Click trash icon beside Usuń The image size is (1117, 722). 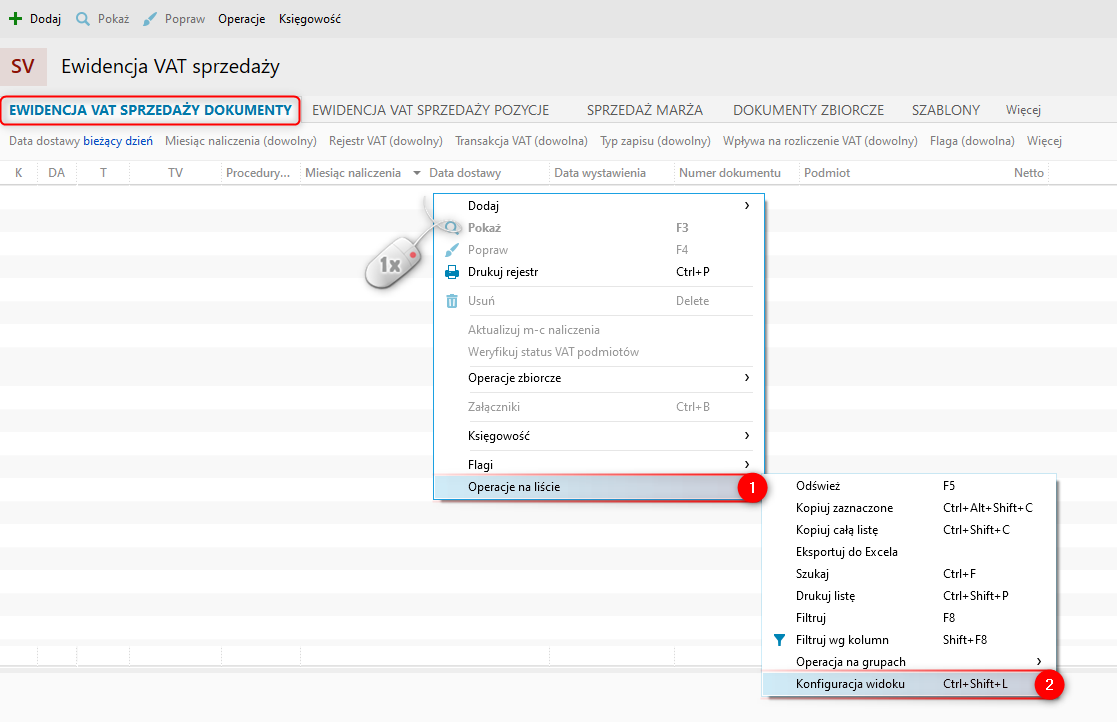[x=452, y=301]
